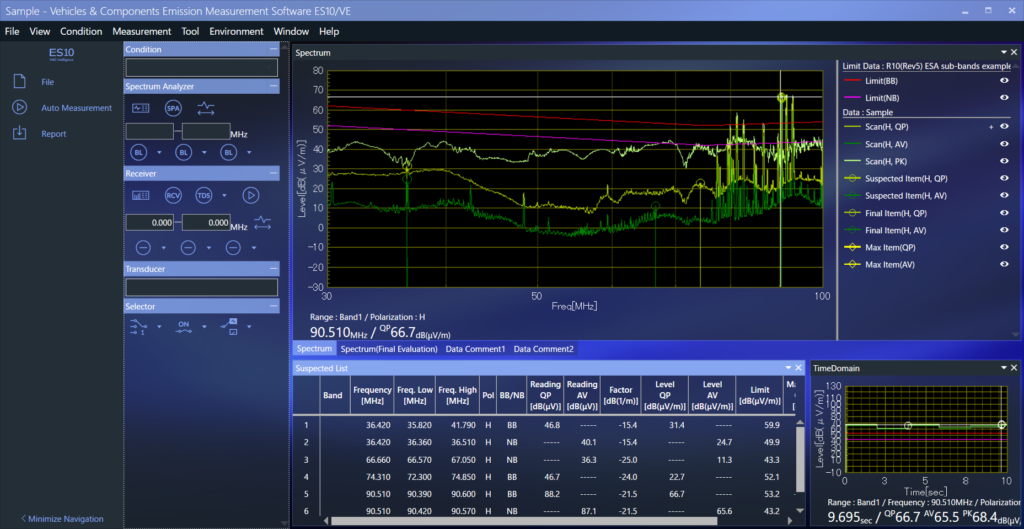Switch to Data Comment2 tab
1024x529 pixels.
543,349
